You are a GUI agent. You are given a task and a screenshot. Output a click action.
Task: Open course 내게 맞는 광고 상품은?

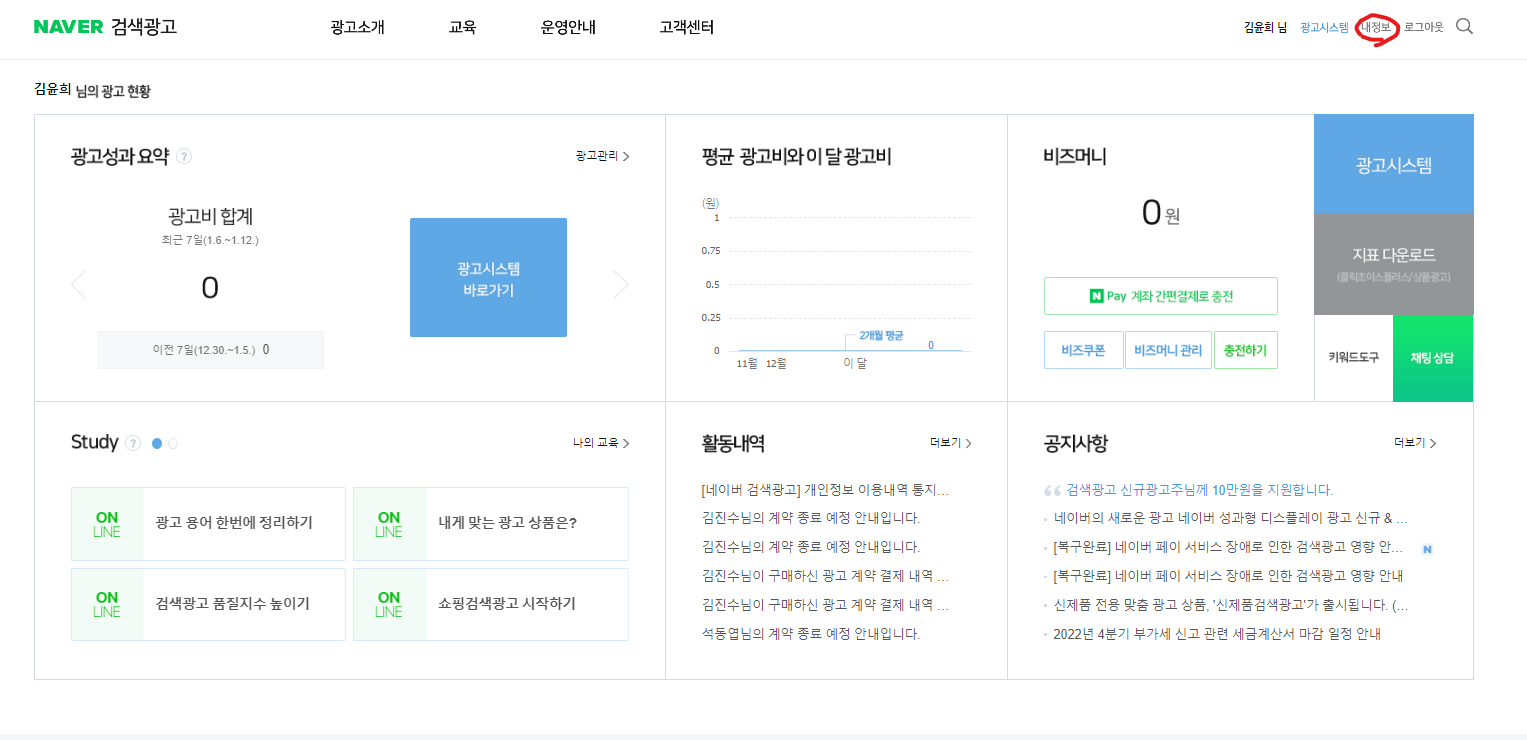pyautogui.click(x=491, y=524)
